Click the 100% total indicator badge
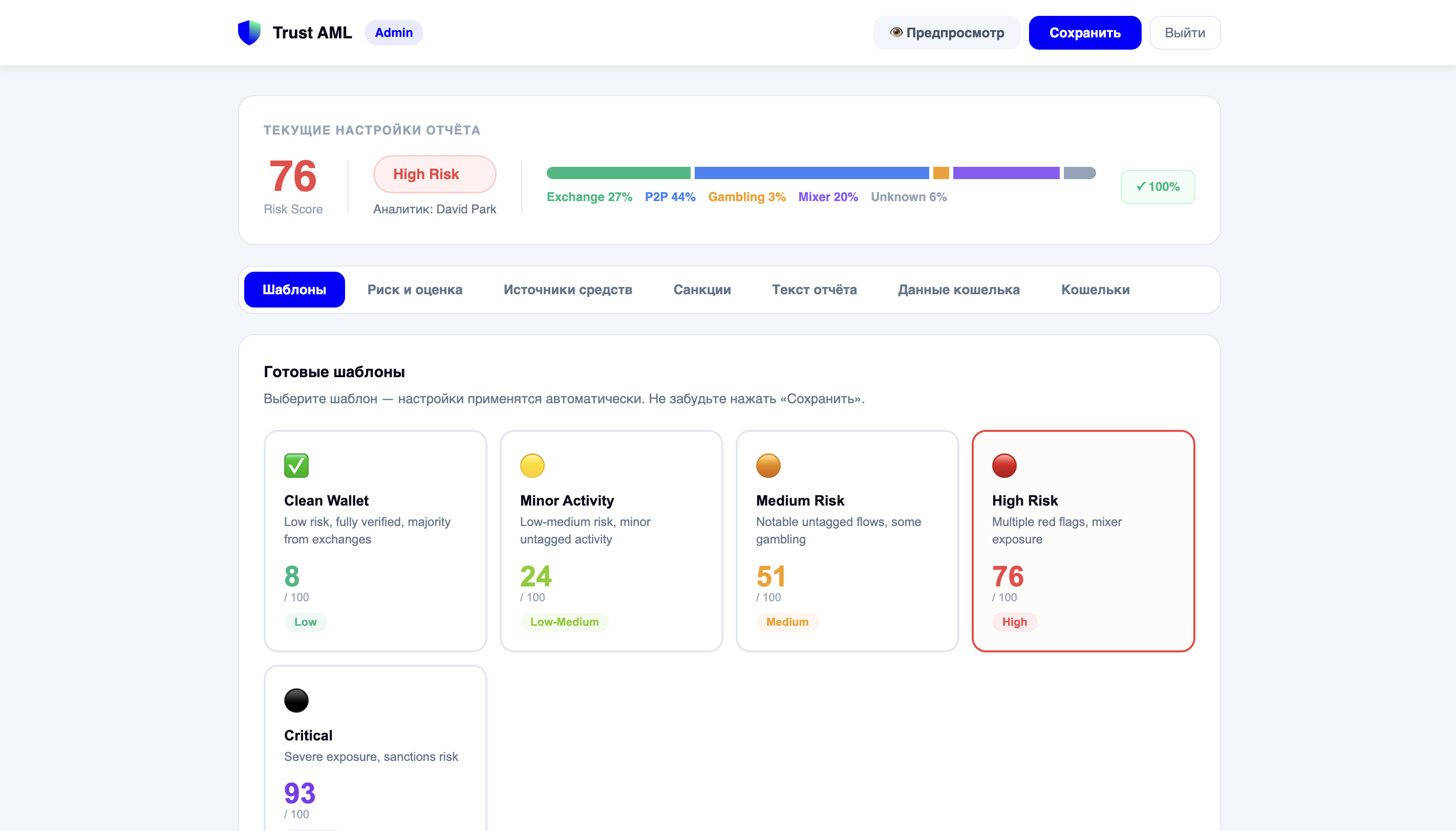 (x=1158, y=187)
